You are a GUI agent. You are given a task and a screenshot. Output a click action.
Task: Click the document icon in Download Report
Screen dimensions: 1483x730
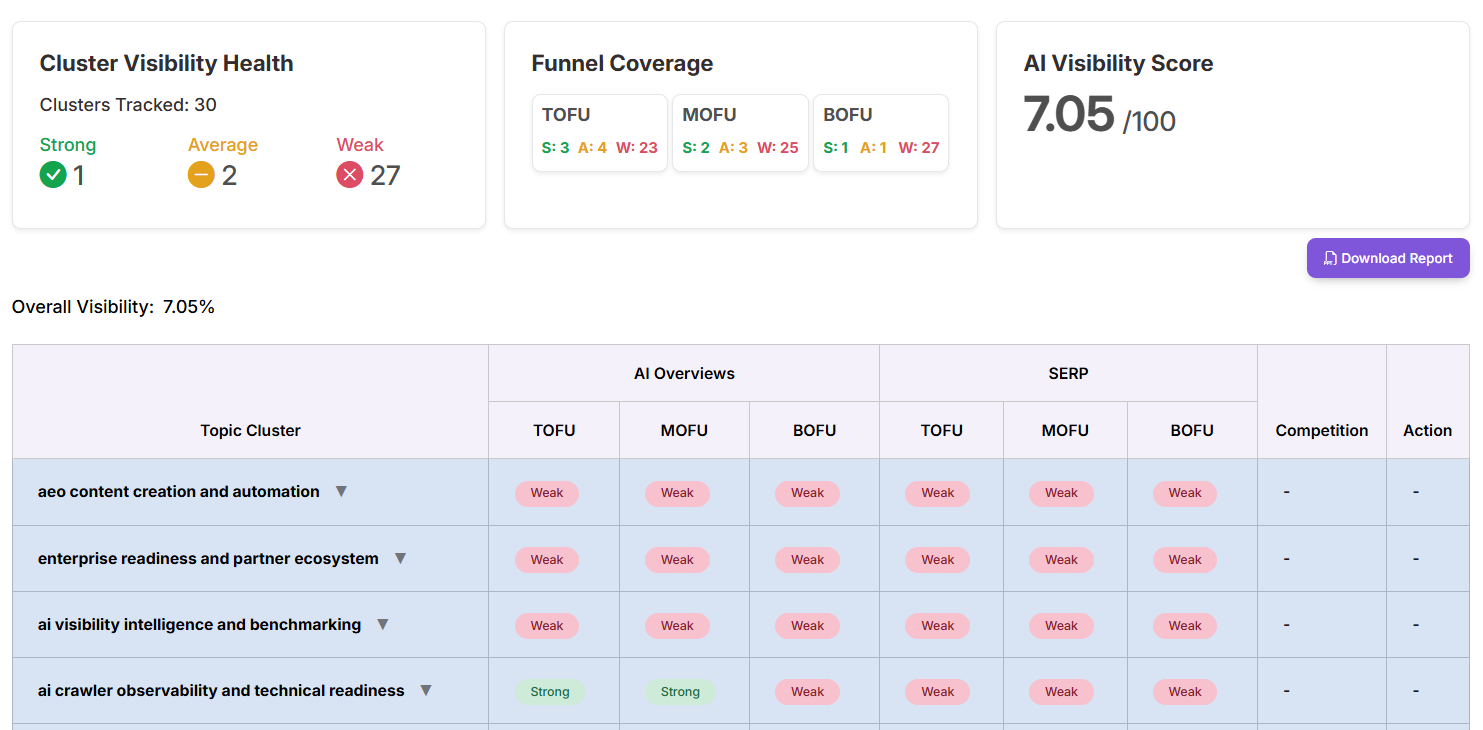pos(1330,258)
